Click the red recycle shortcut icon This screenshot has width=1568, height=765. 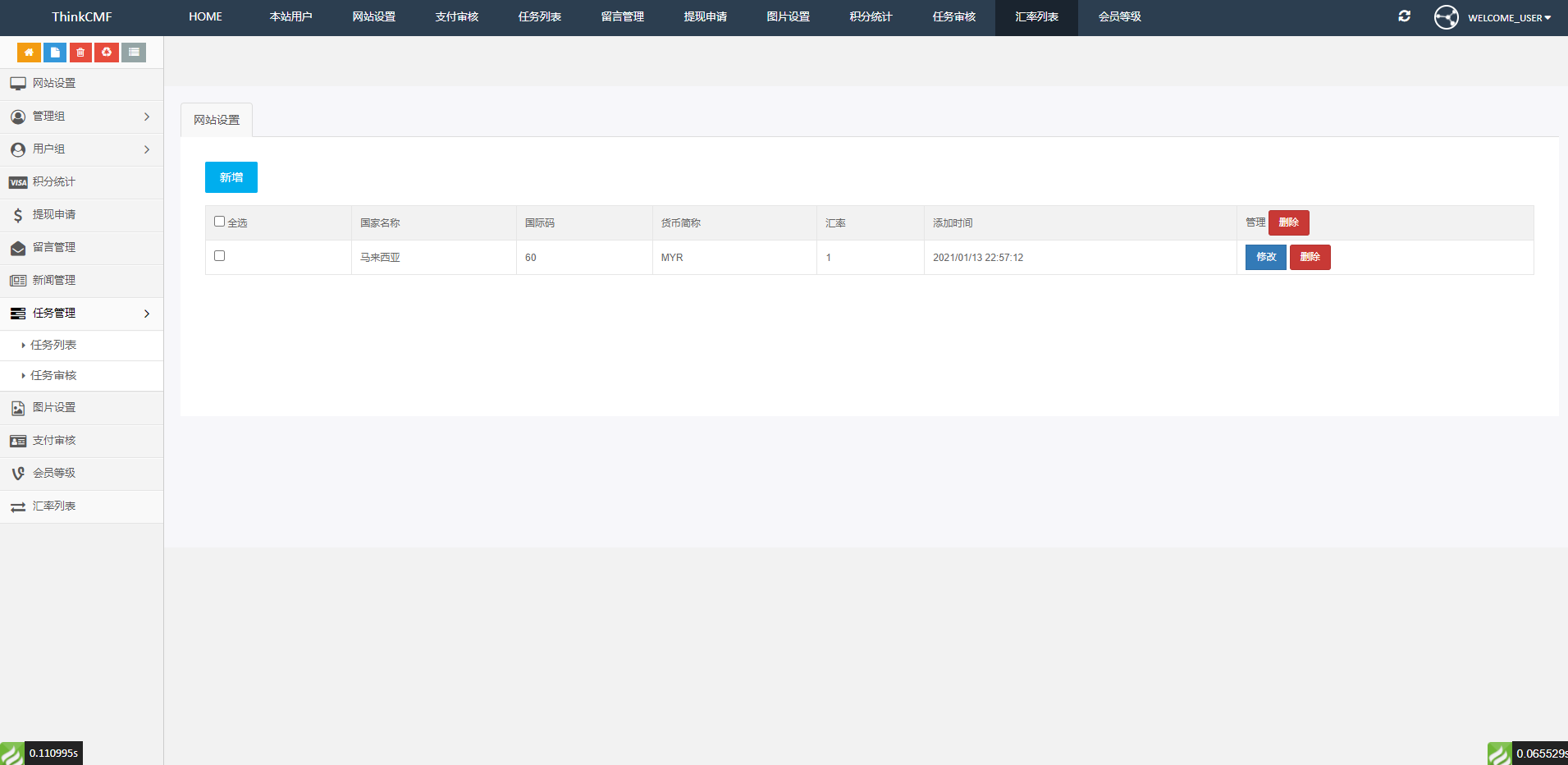point(107,53)
